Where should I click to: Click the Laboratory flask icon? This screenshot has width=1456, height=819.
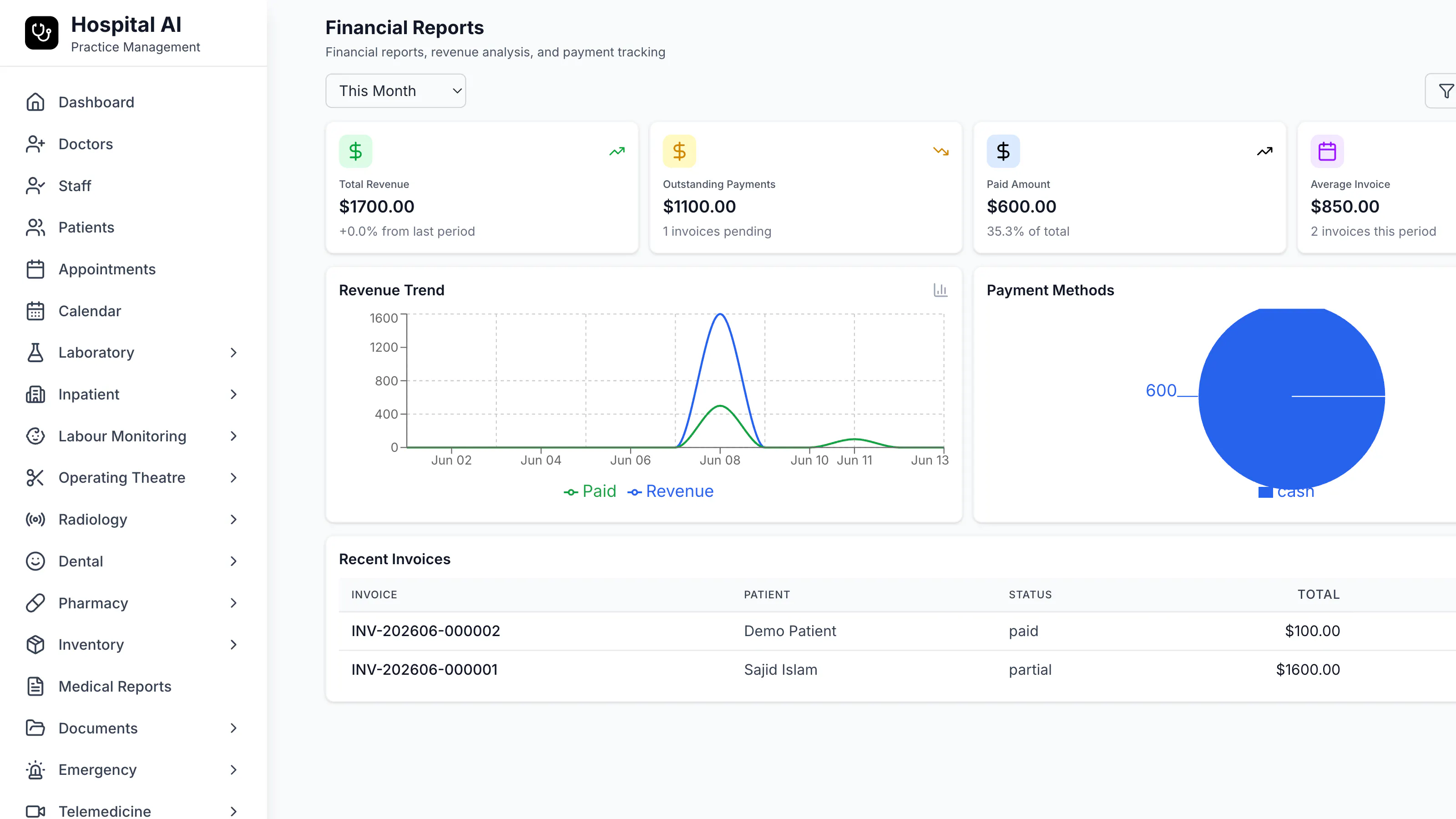(x=35, y=353)
